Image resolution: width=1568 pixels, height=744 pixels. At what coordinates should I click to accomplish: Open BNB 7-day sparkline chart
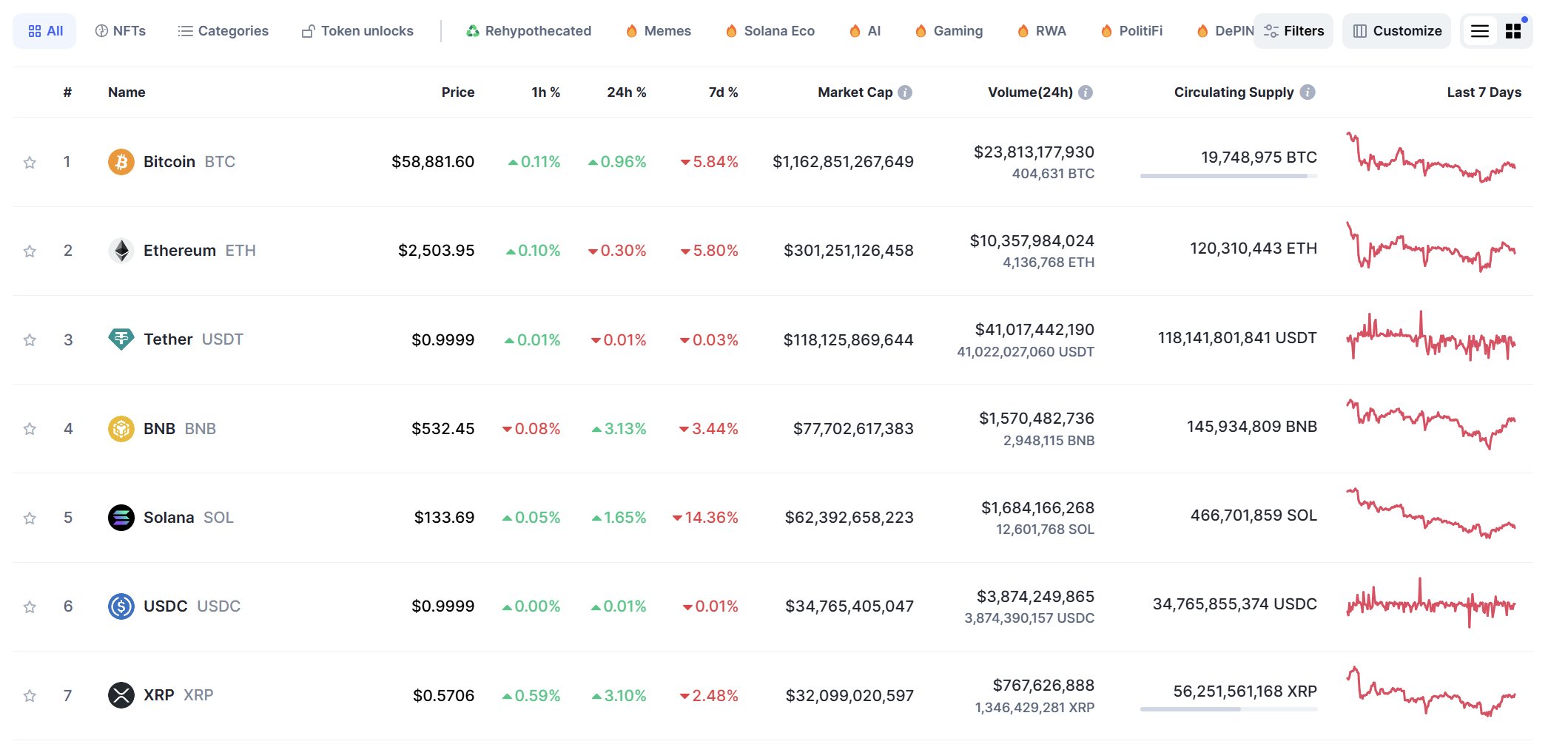click(1431, 425)
